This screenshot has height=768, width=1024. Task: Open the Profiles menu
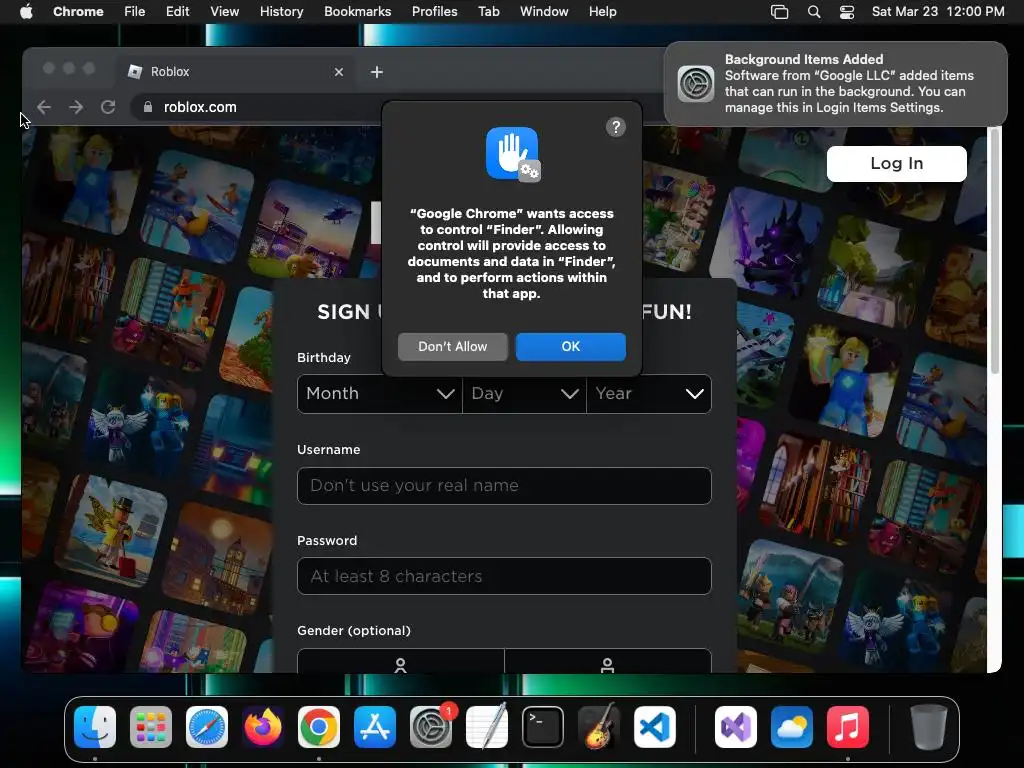pyautogui.click(x=434, y=12)
